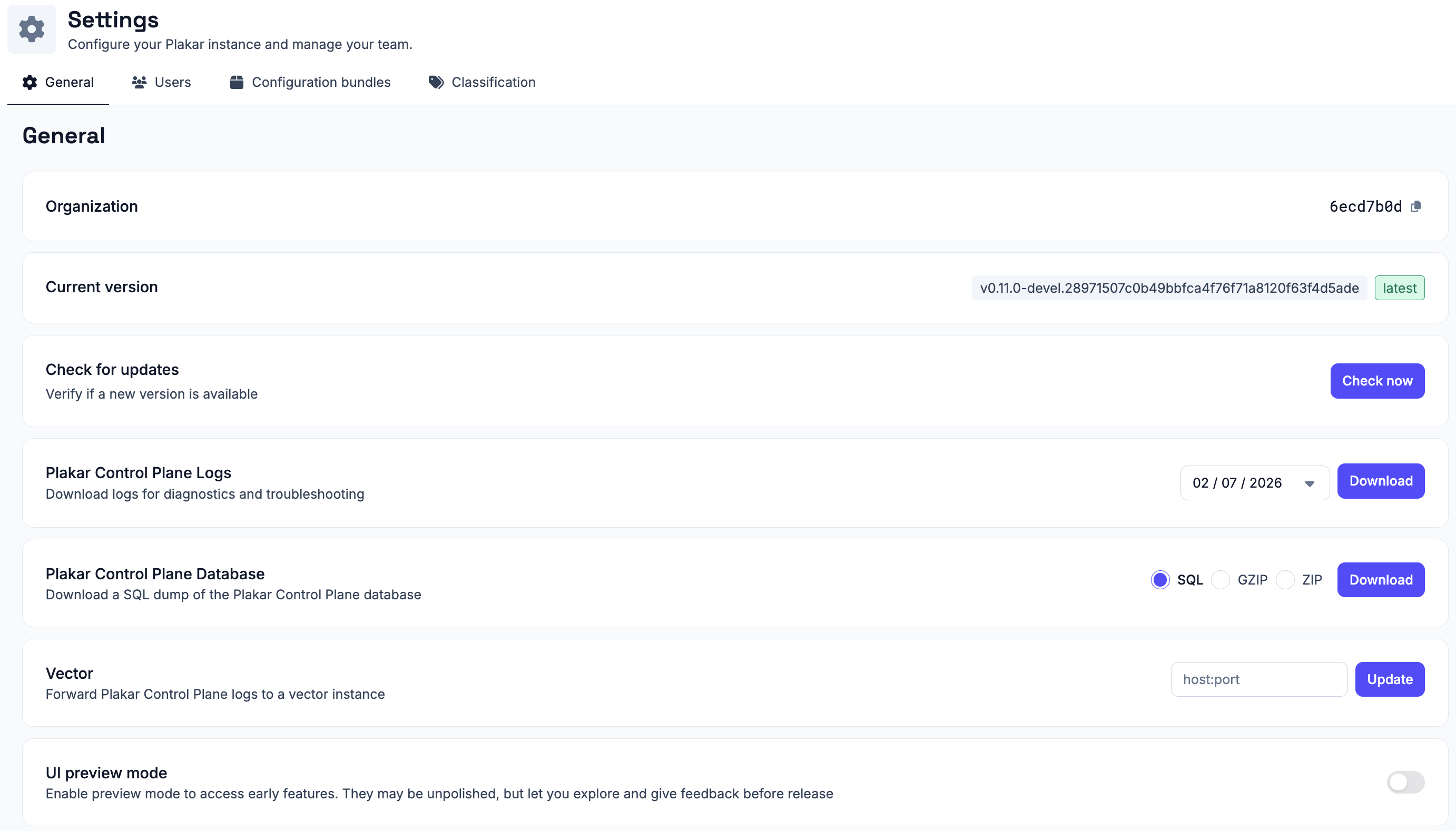Click the latest version badge
The width and height of the screenshot is (1456, 831).
[x=1400, y=288]
